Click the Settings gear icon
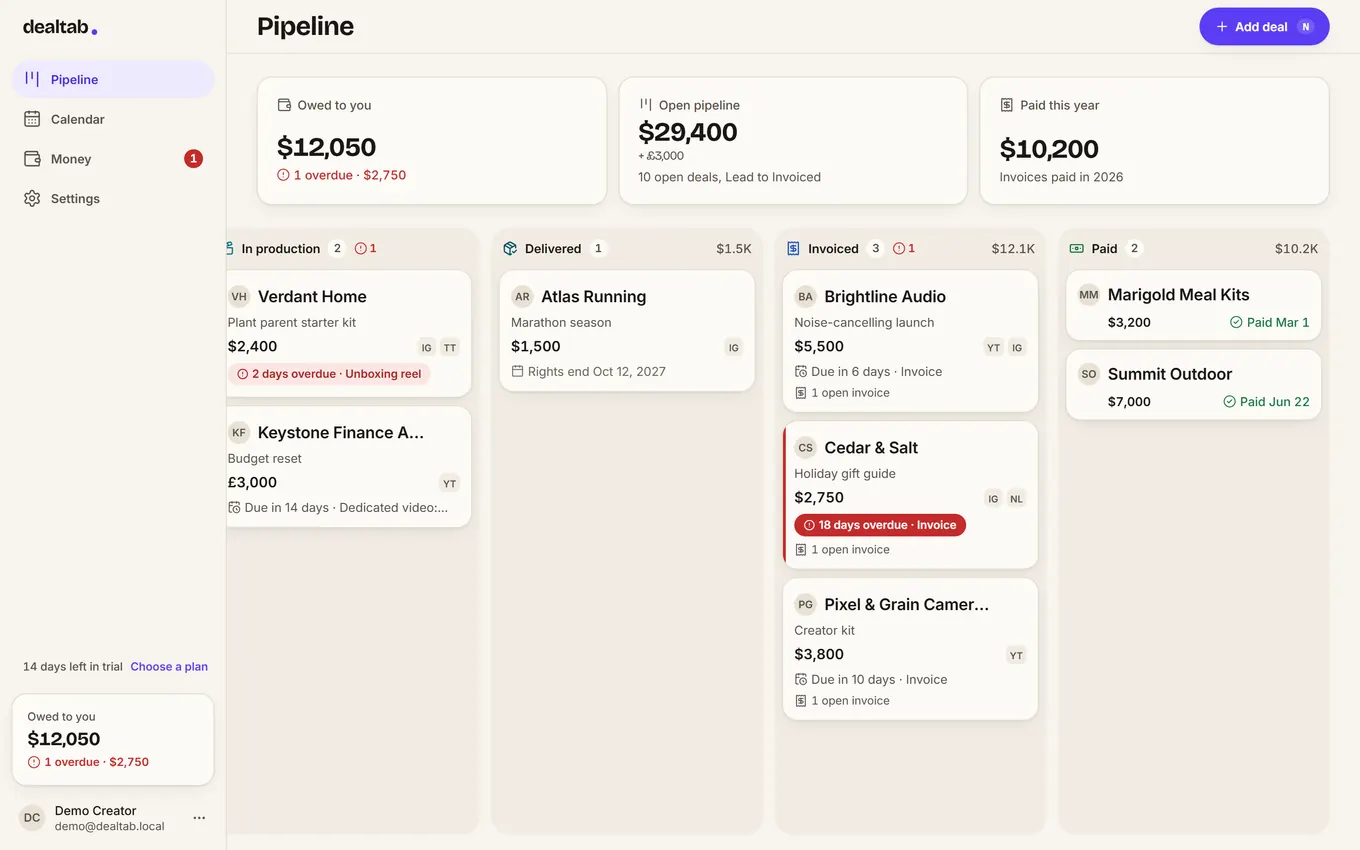The height and width of the screenshot is (850, 1360). click(32, 199)
